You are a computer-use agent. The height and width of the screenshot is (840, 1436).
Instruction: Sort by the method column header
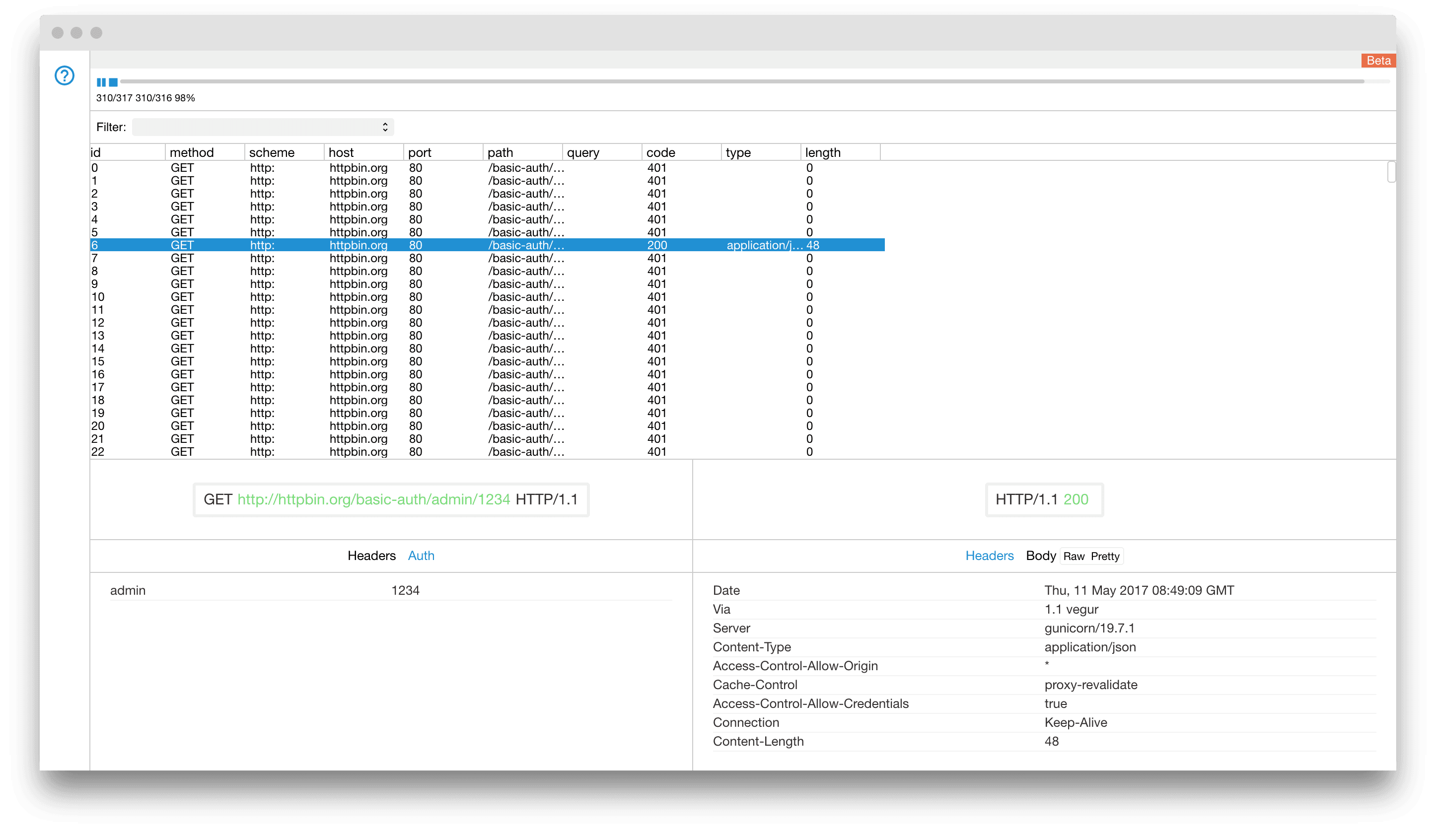coord(205,152)
